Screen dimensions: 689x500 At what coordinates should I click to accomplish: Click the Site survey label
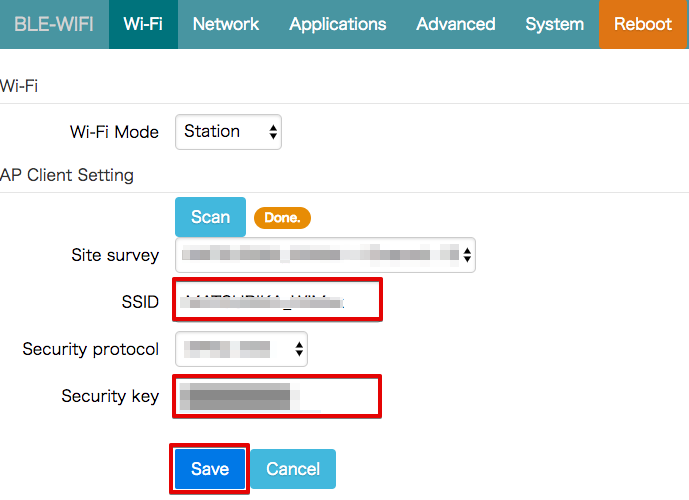coord(115,255)
